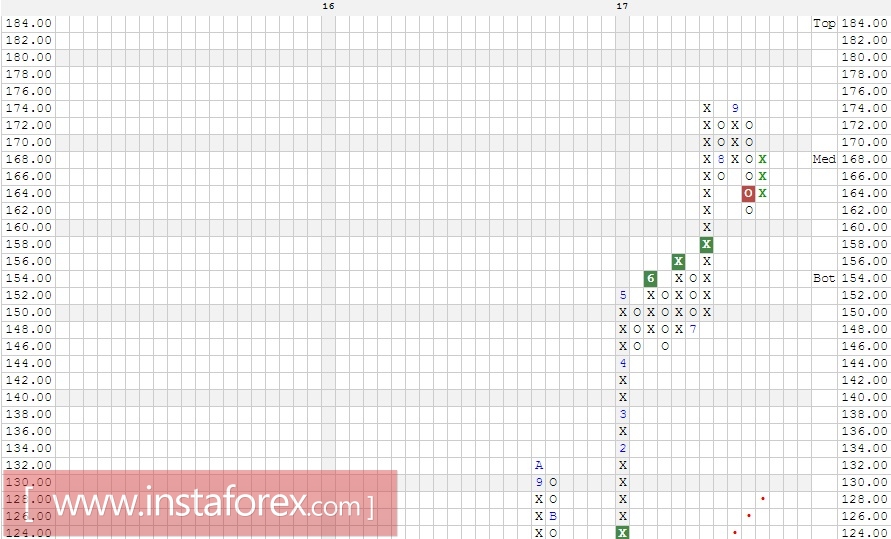Click 158.00 on the right price axis
Screen dimensions: 891x539
864,244
